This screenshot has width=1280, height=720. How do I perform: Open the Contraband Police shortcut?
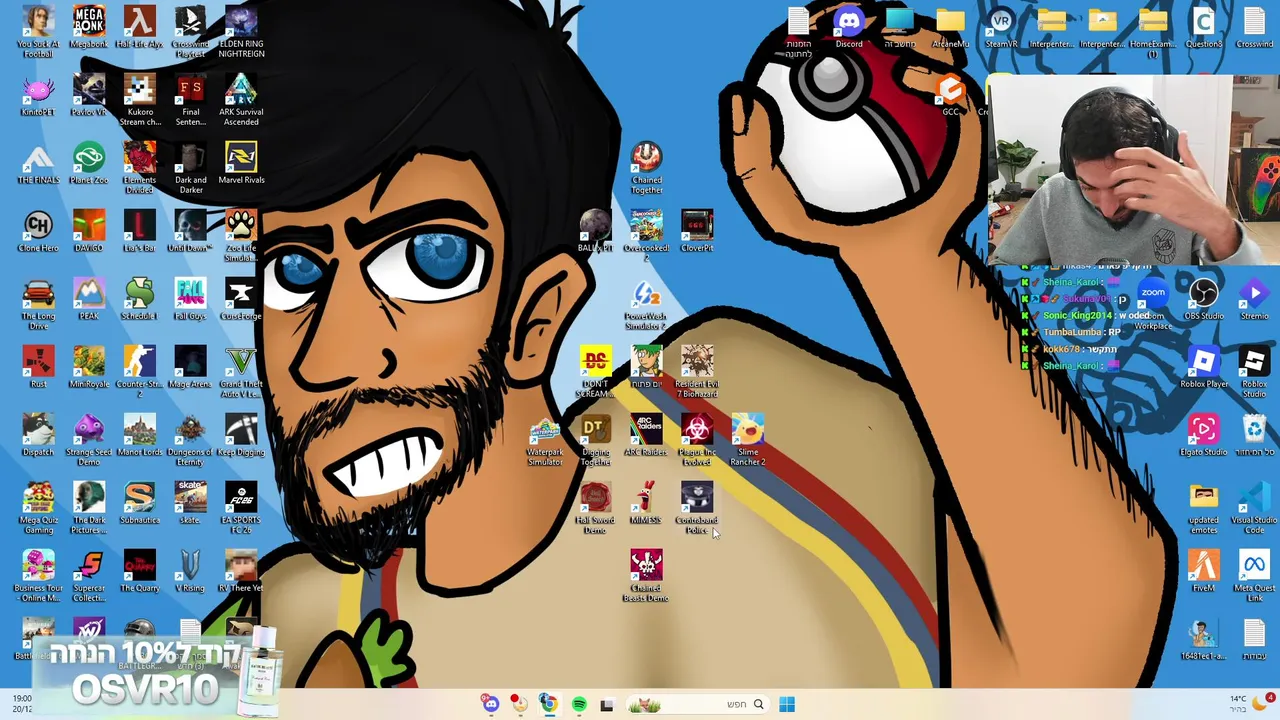[697, 508]
